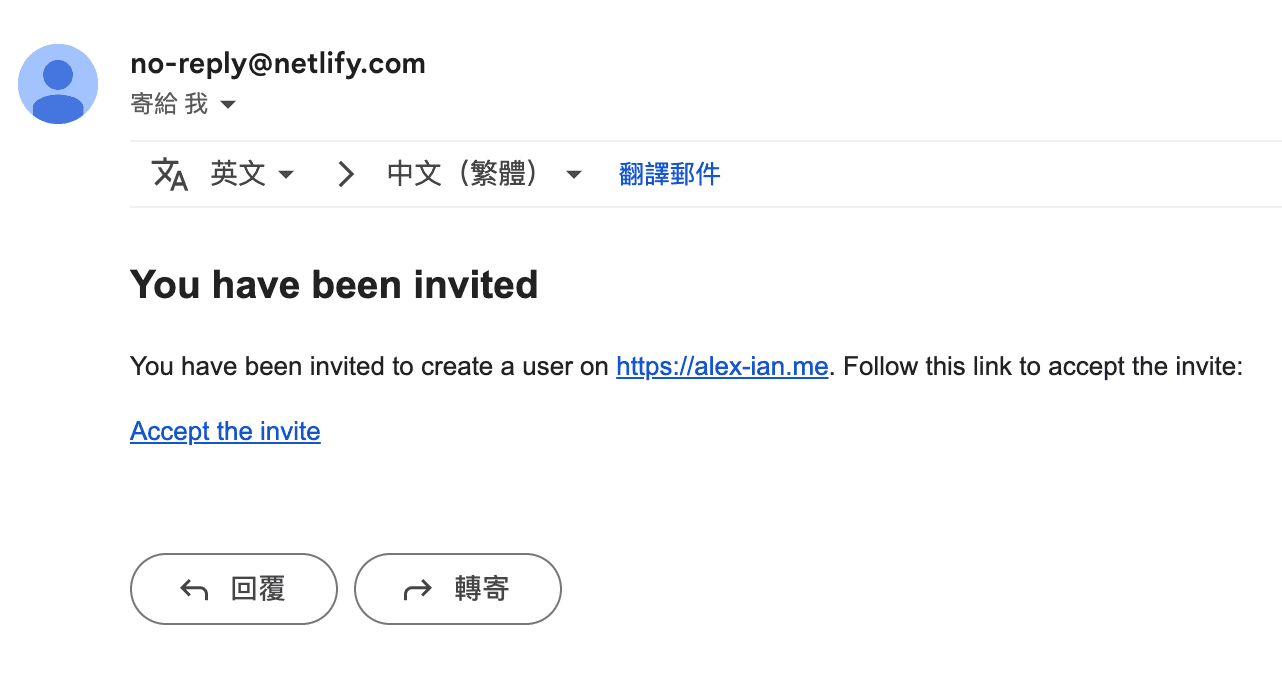Click the forward arrow icon
This screenshot has width=1282, height=682.
pyautogui.click(x=417, y=590)
